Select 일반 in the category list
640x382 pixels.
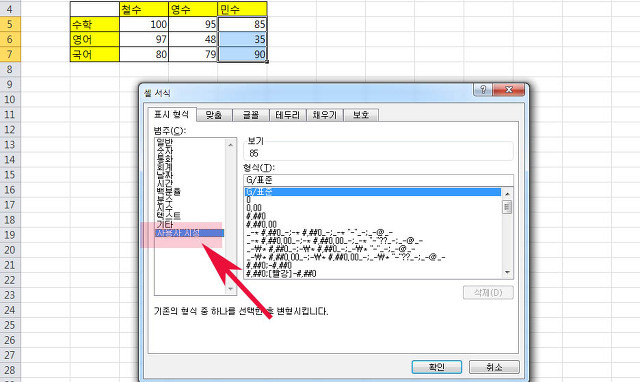[164, 142]
